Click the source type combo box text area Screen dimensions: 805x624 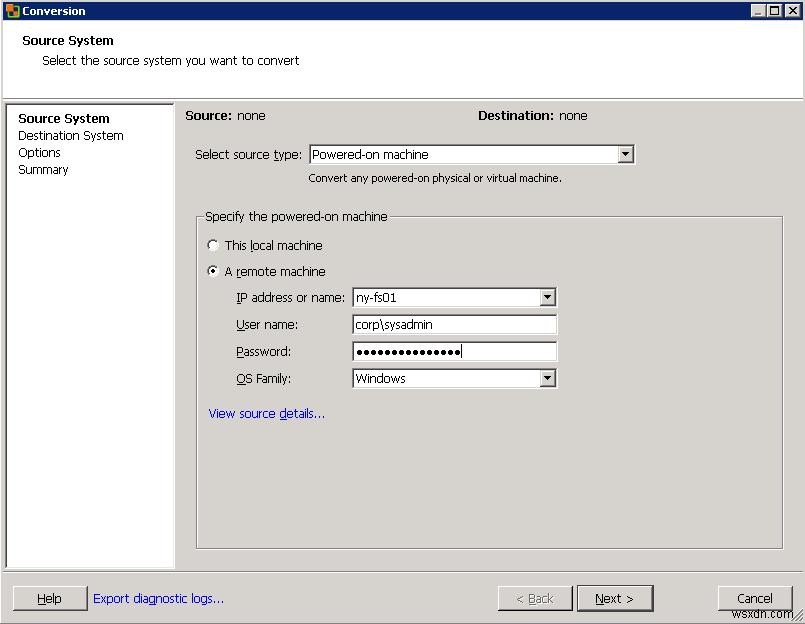coord(450,154)
